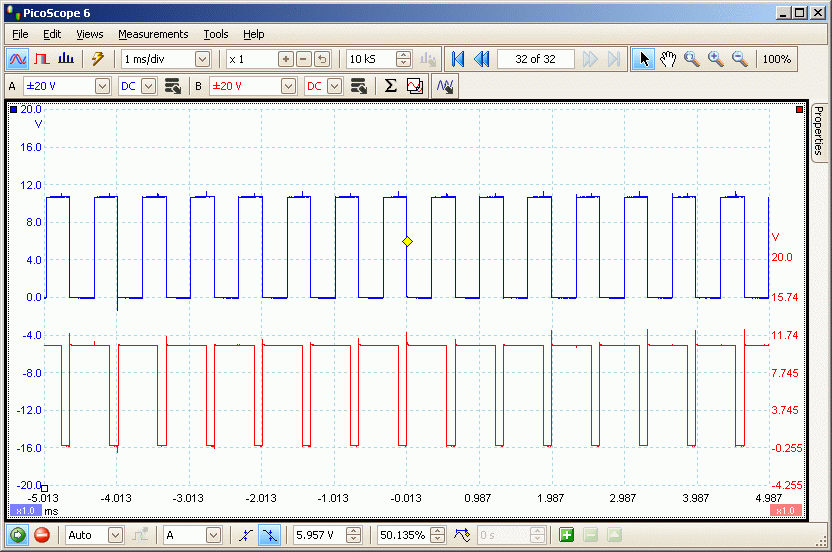Go to first waveform buffer

click(x=458, y=59)
